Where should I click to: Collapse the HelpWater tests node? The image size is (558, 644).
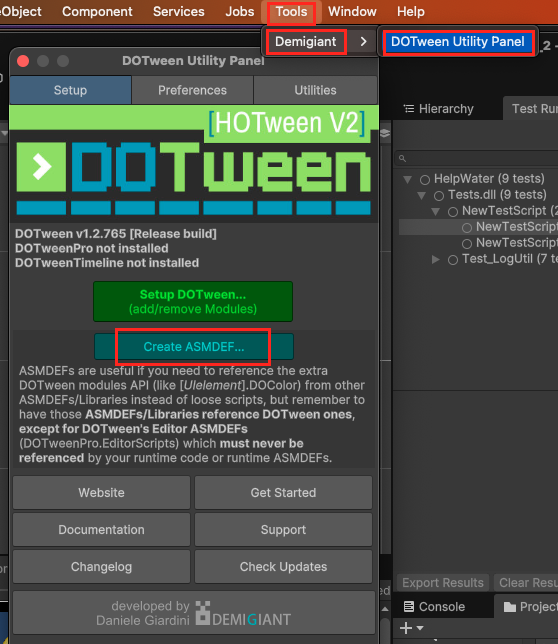[407, 179]
